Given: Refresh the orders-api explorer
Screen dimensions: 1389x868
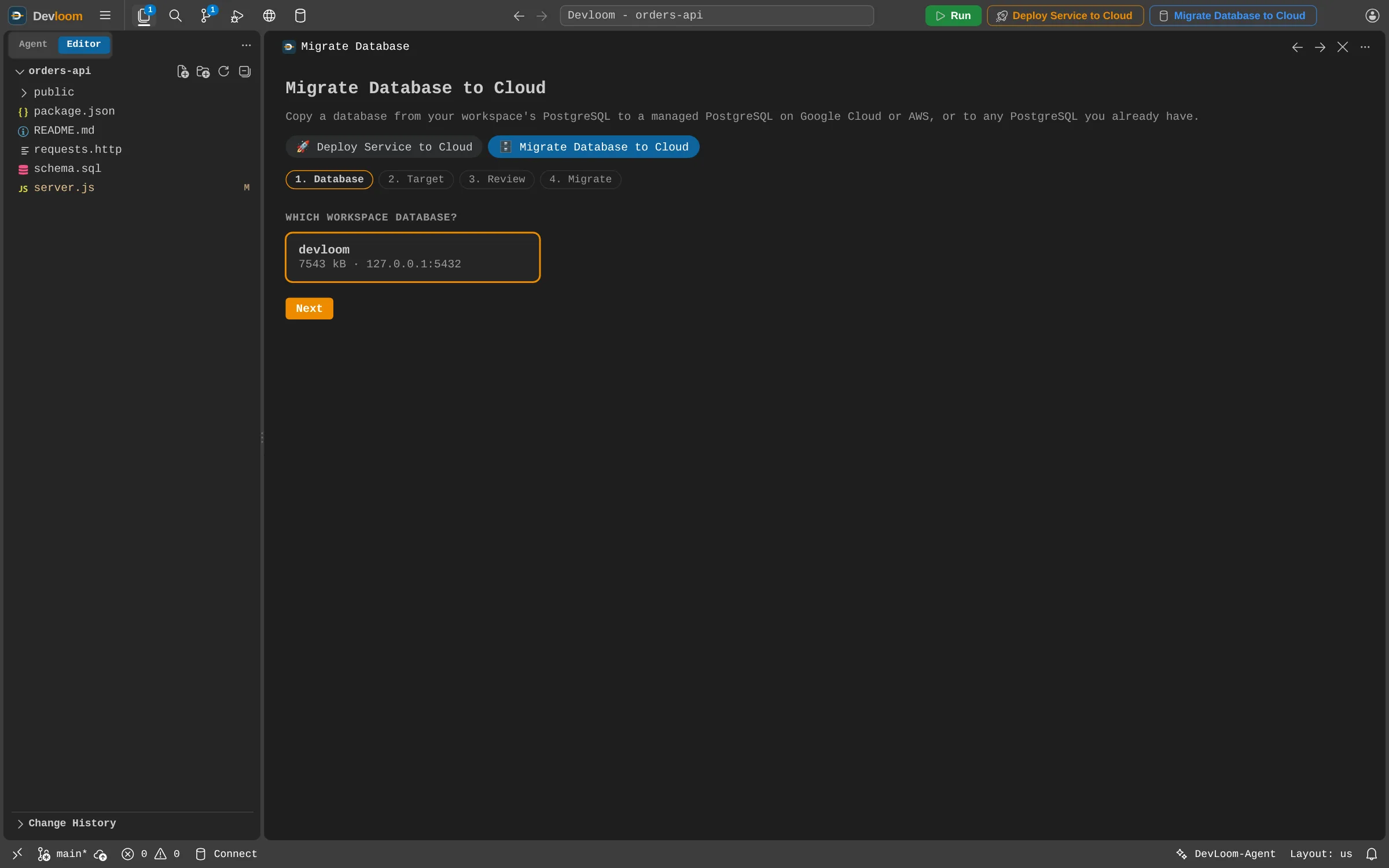Looking at the screenshot, I should 224,71.
